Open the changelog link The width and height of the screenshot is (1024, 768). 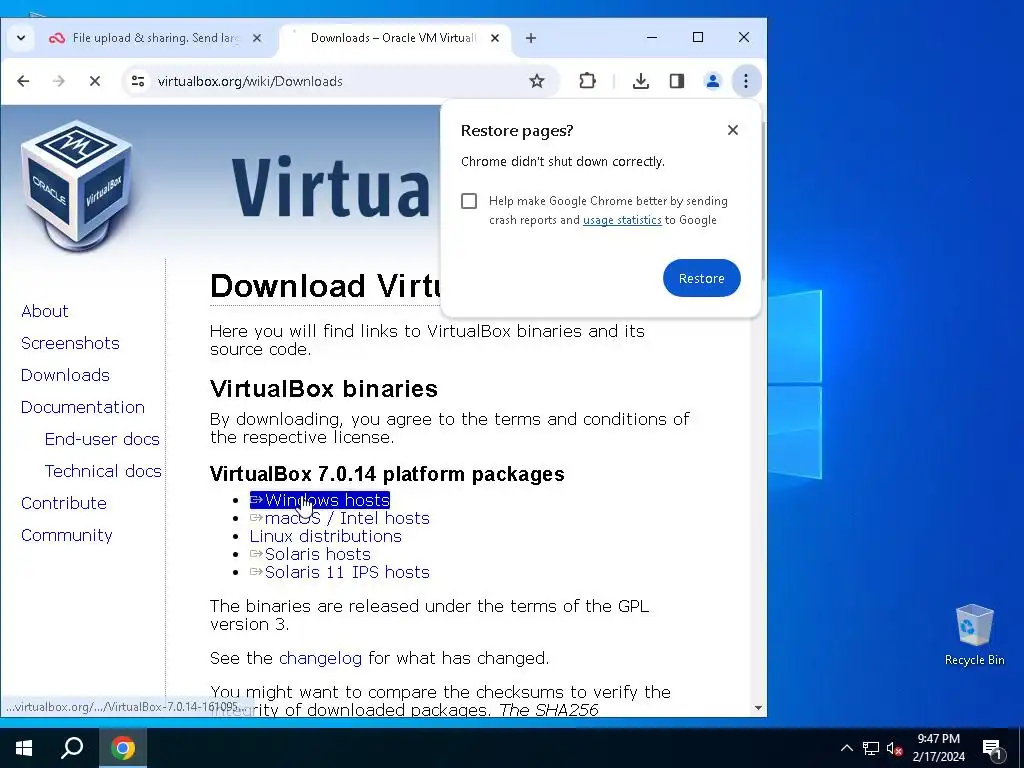[x=320, y=658]
